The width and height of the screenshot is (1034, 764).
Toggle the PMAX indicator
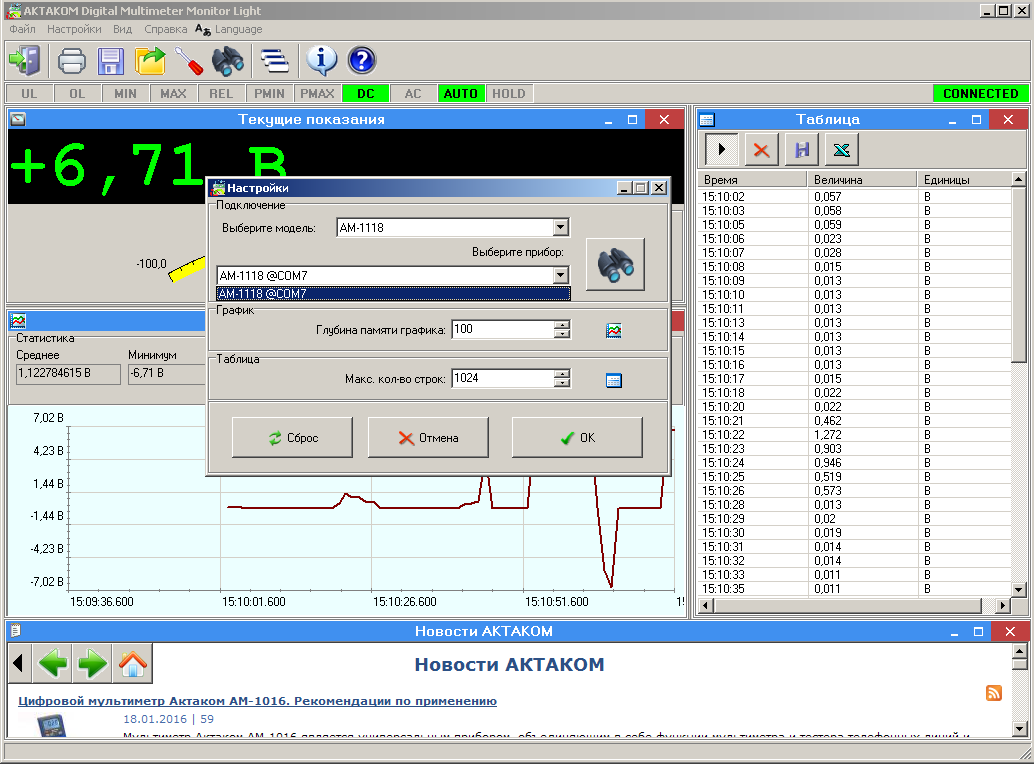(x=317, y=94)
